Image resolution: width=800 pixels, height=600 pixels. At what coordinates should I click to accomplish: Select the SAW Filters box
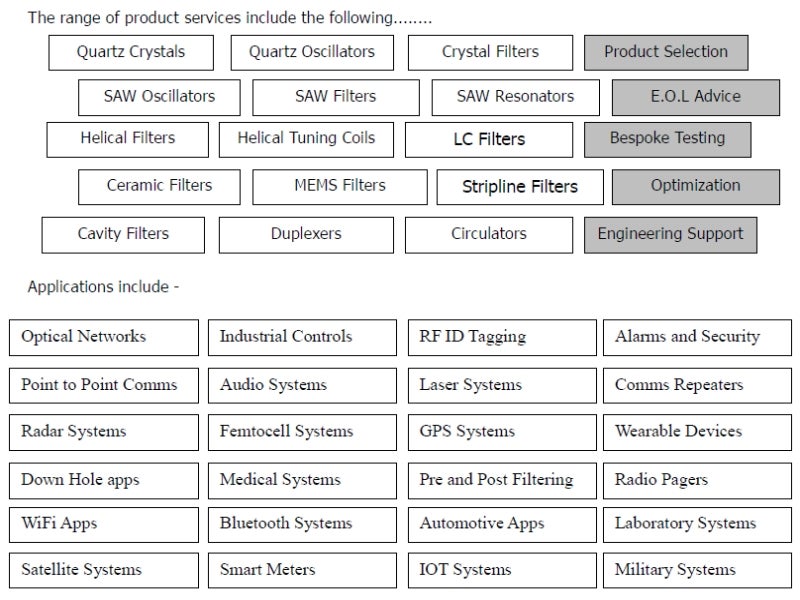click(336, 97)
